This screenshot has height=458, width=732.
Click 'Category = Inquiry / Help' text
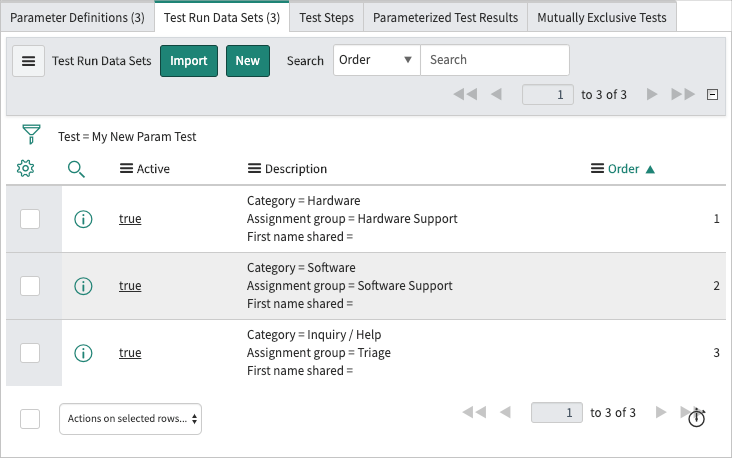[x=314, y=335]
